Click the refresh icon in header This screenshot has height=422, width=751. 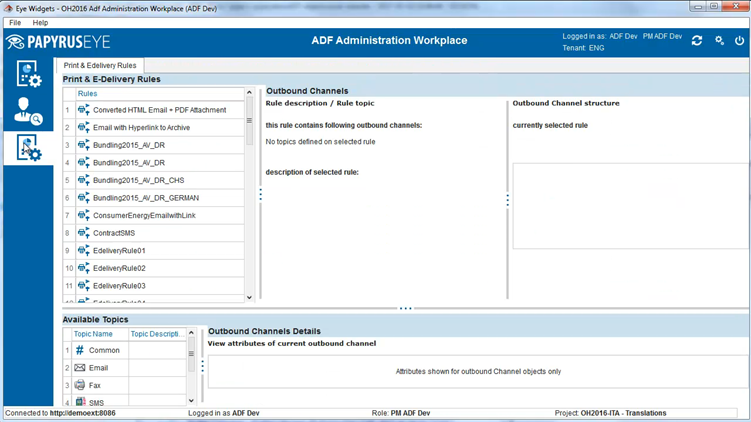coord(697,41)
